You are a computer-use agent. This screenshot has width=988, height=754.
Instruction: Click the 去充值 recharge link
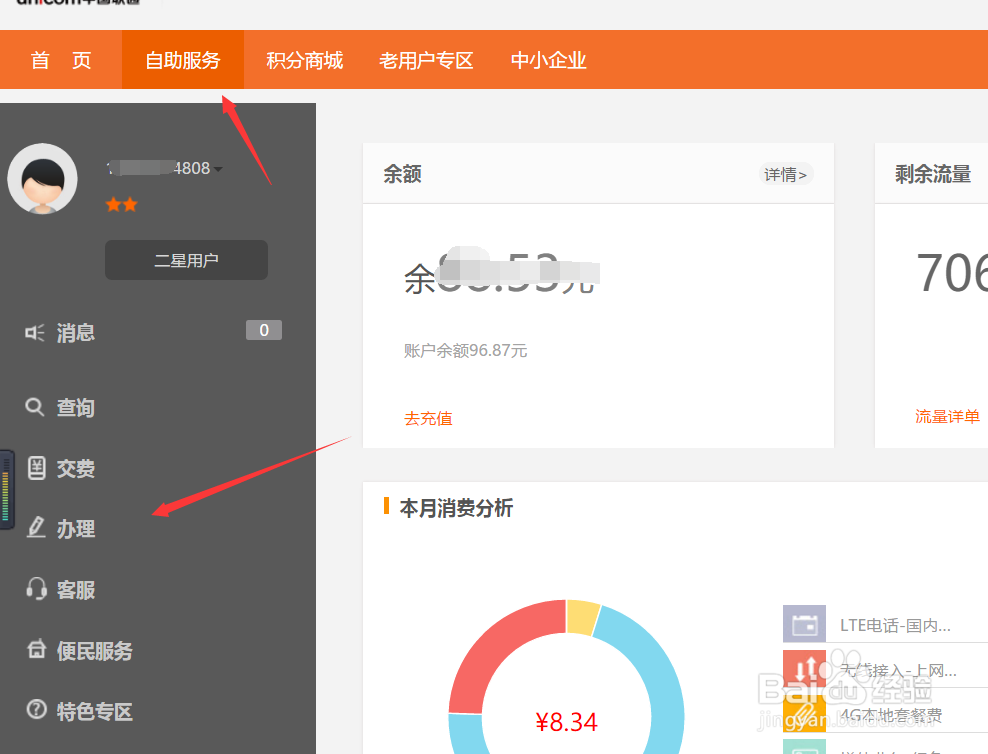[x=428, y=418]
